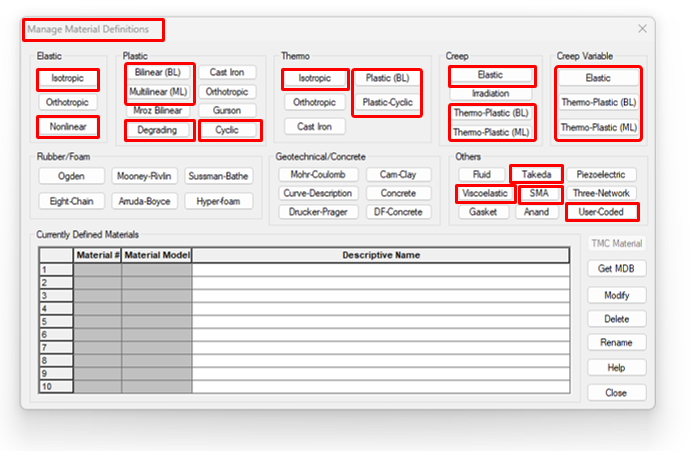The image size is (697, 456).
Task: Select Concrete material button
Action: [398, 194]
